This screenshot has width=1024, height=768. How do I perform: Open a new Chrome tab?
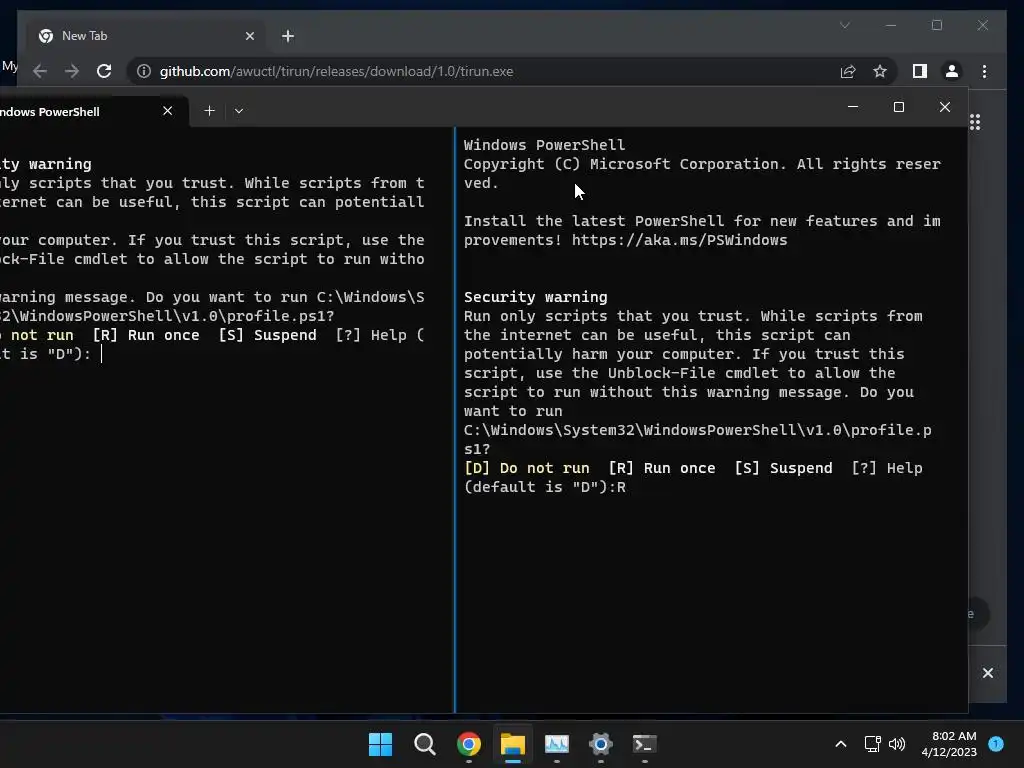pos(288,36)
